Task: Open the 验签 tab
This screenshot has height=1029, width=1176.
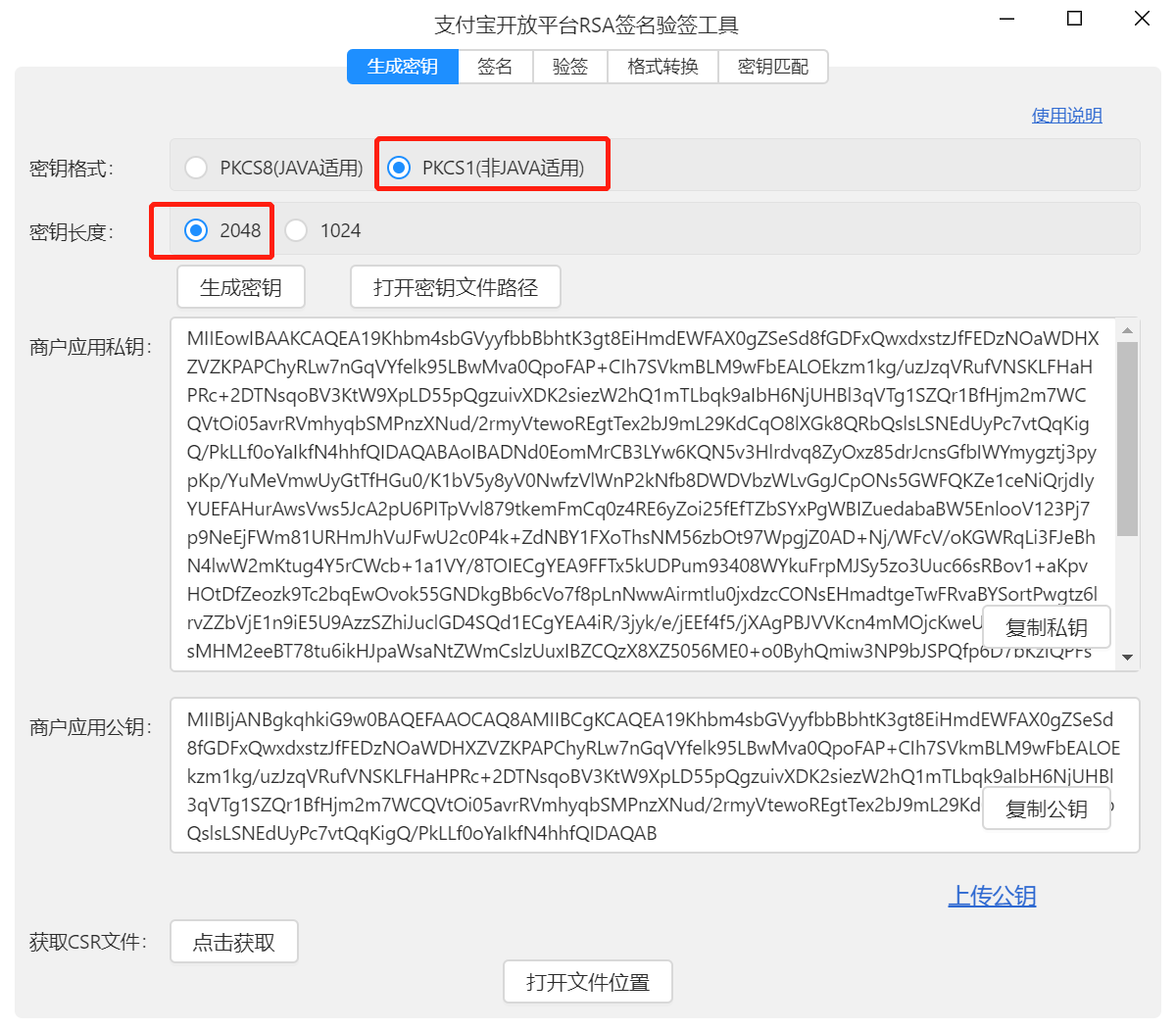Action: tap(570, 67)
